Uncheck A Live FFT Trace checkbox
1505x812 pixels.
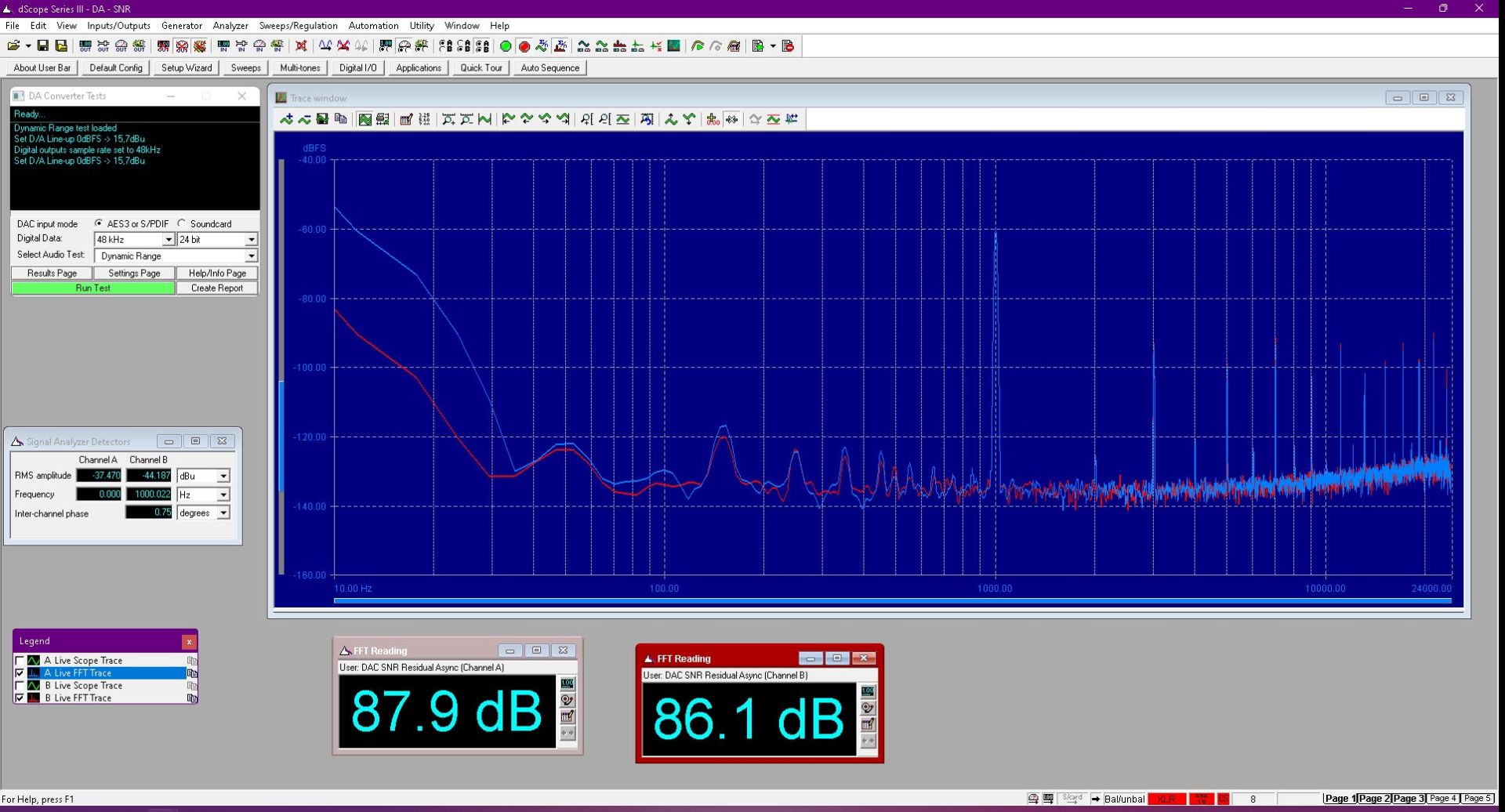tap(20, 673)
